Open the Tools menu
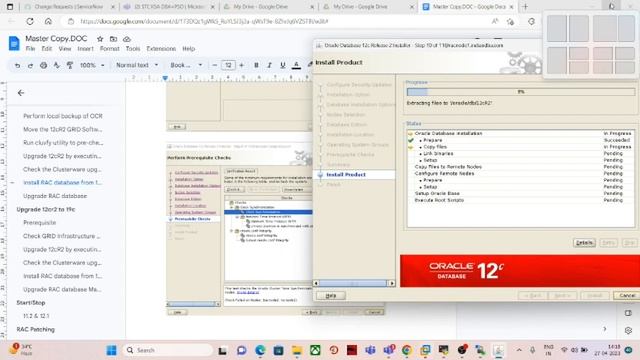This screenshot has height=360, width=640. (133, 49)
